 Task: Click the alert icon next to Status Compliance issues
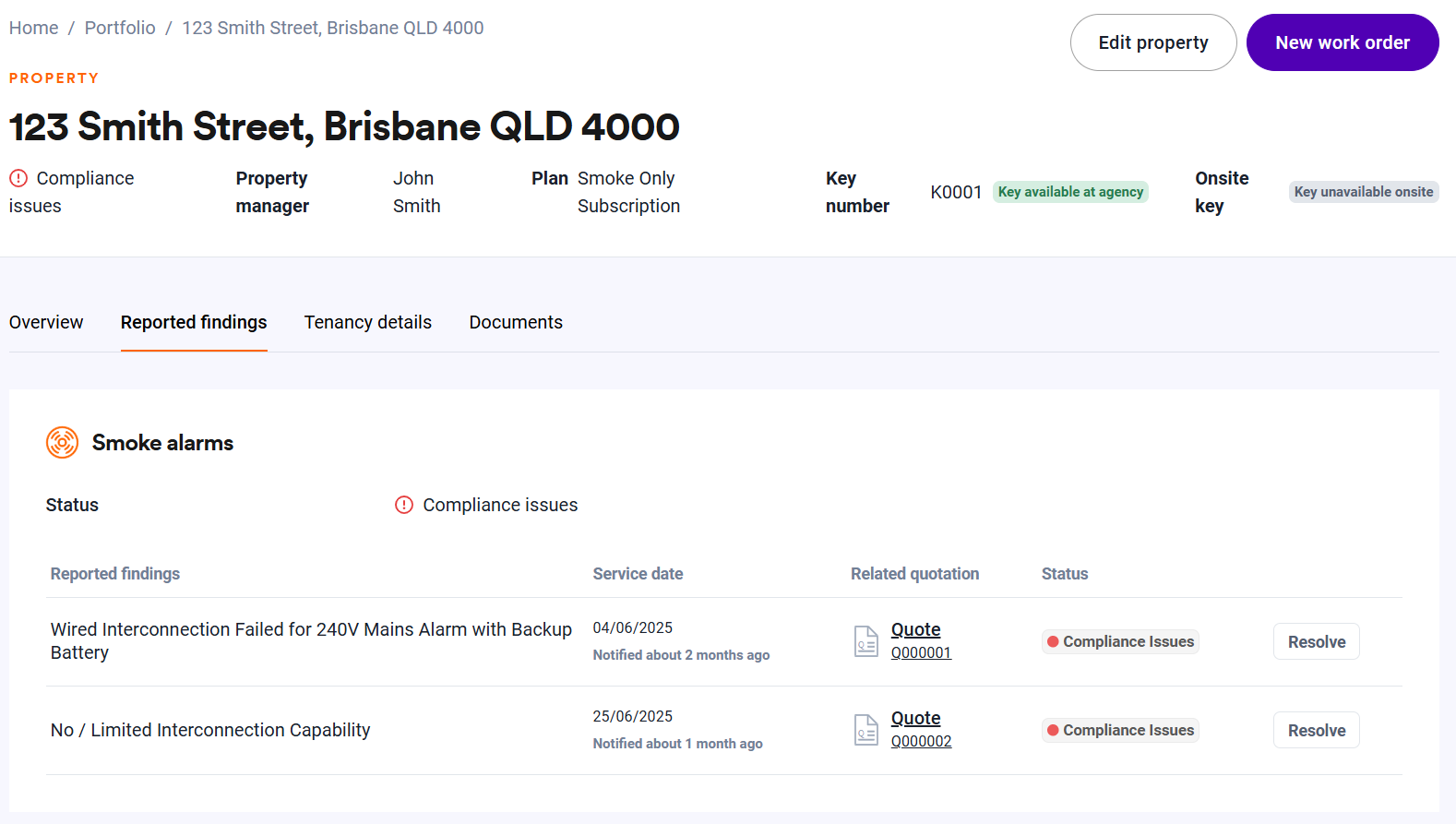(404, 505)
